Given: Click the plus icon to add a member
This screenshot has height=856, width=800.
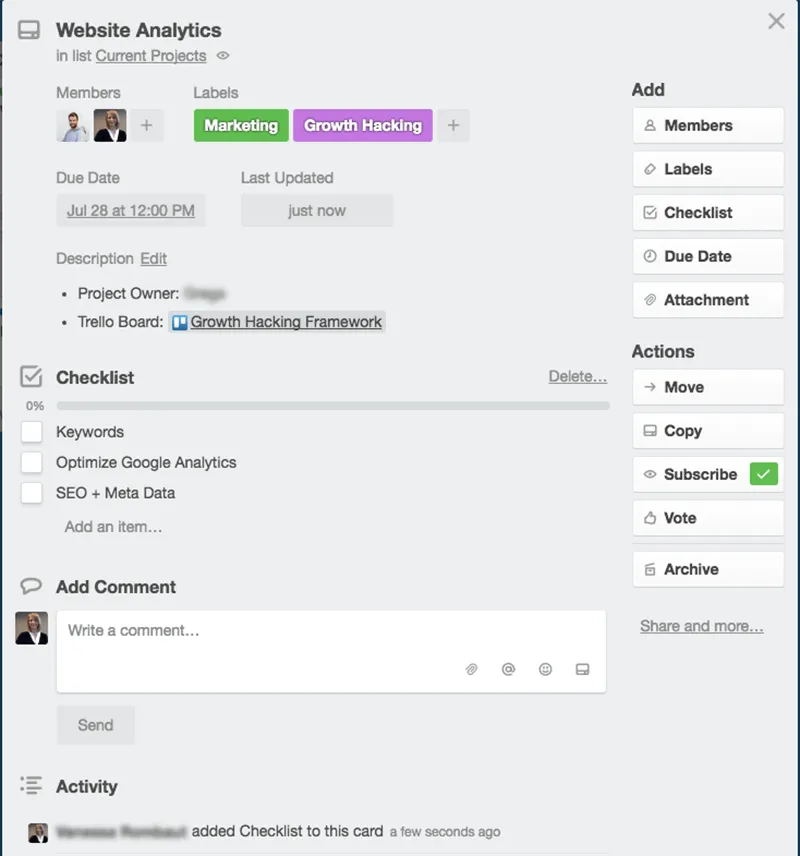Looking at the screenshot, I should point(146,125).
